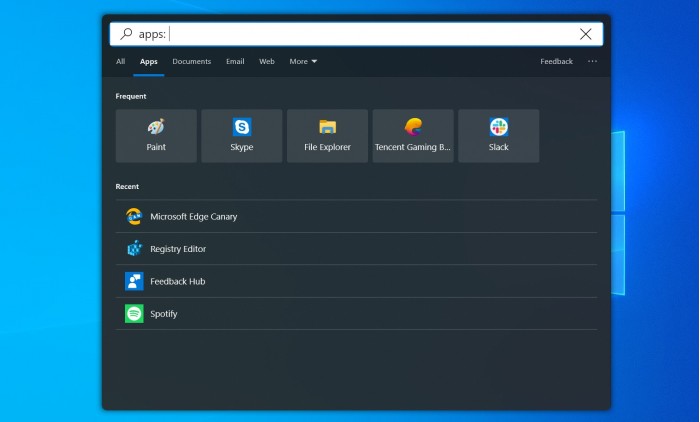
Task: Switch to the Documents tab
Action: 191,62
